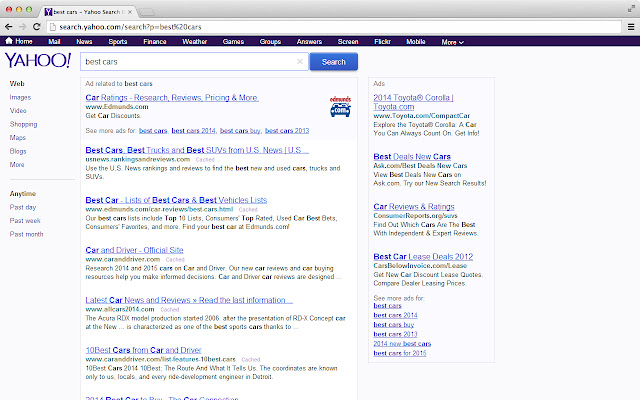Open Groups in Yahoo navbar
This screenshot has height=400, width=640.
(x=270, y=42)
